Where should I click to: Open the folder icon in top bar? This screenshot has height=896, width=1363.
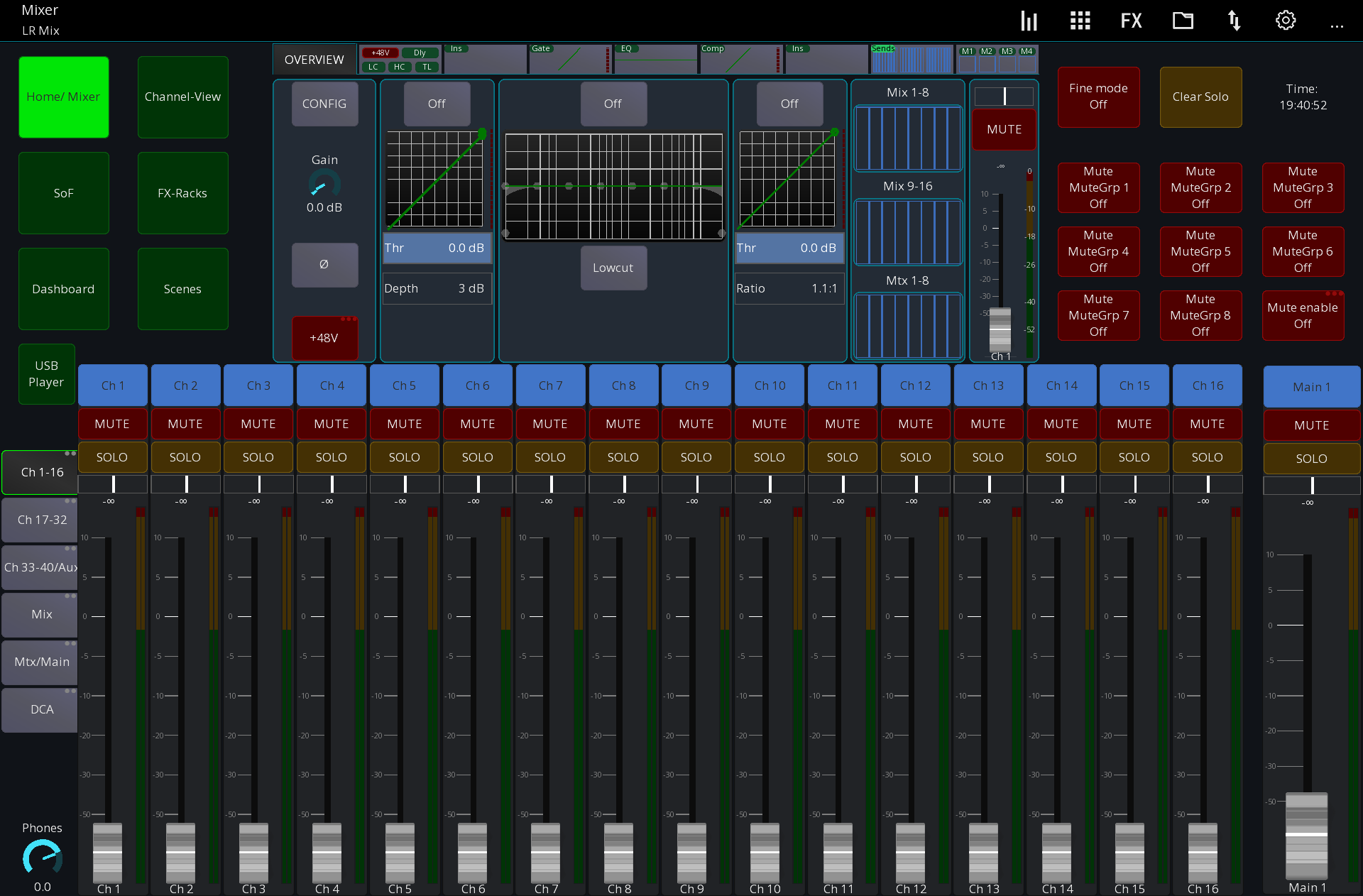click(x=1183, y=21)
